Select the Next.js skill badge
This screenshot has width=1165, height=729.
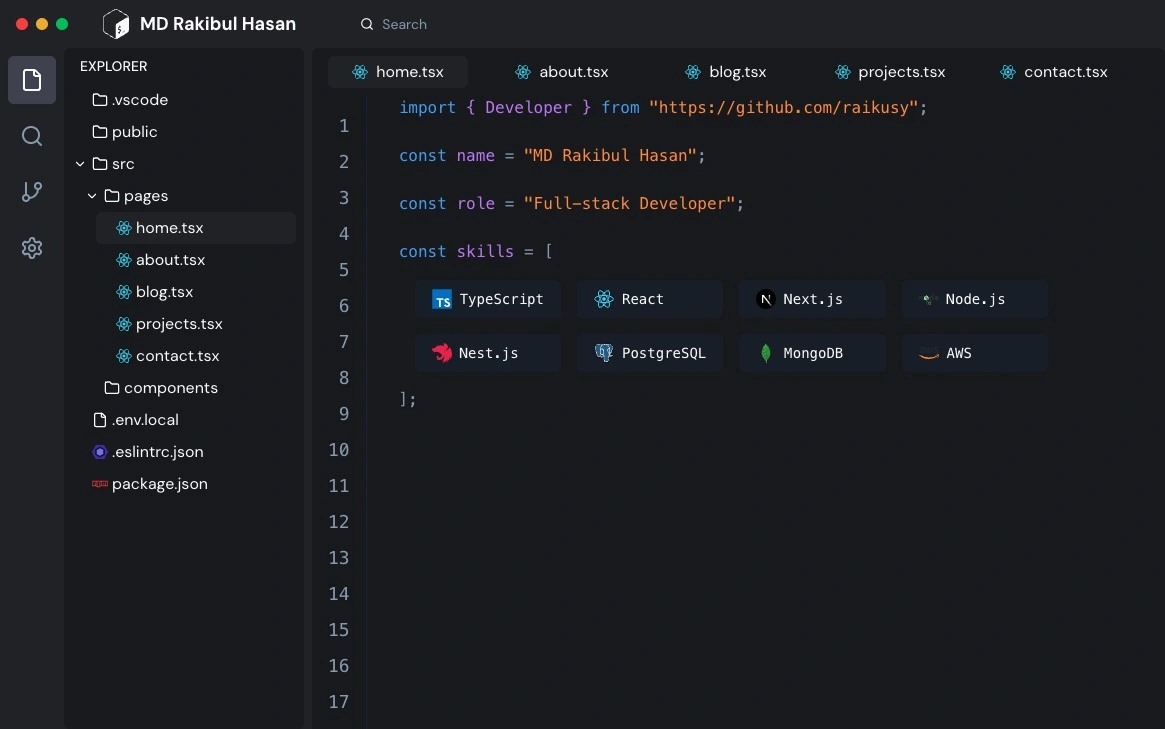[x=812, y=299]
